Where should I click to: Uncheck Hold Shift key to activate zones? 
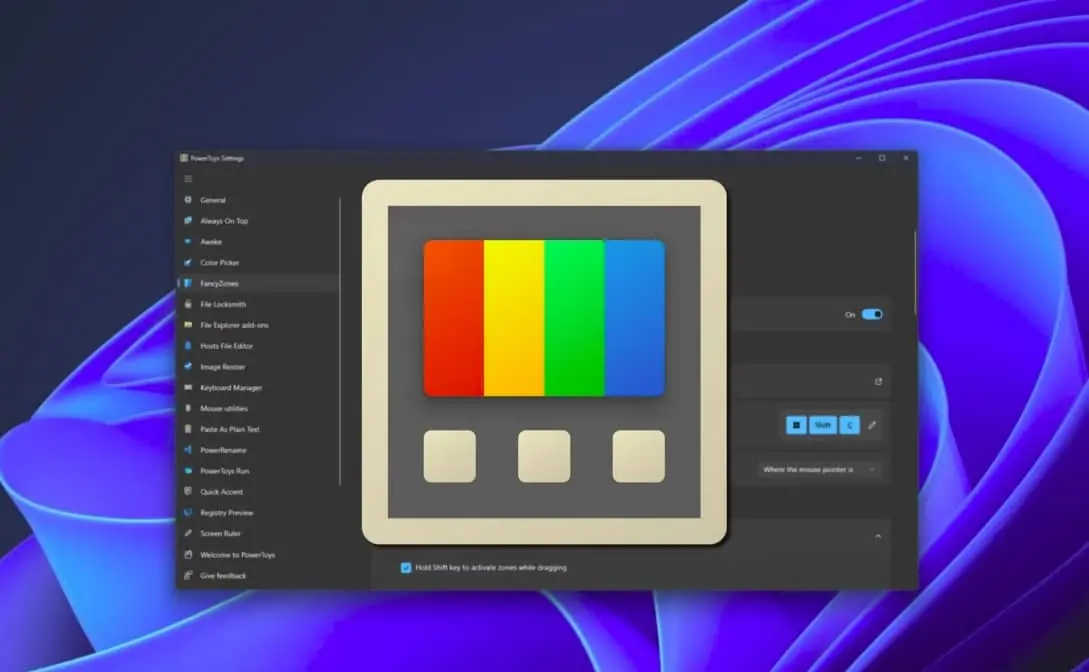pos(406,568)
